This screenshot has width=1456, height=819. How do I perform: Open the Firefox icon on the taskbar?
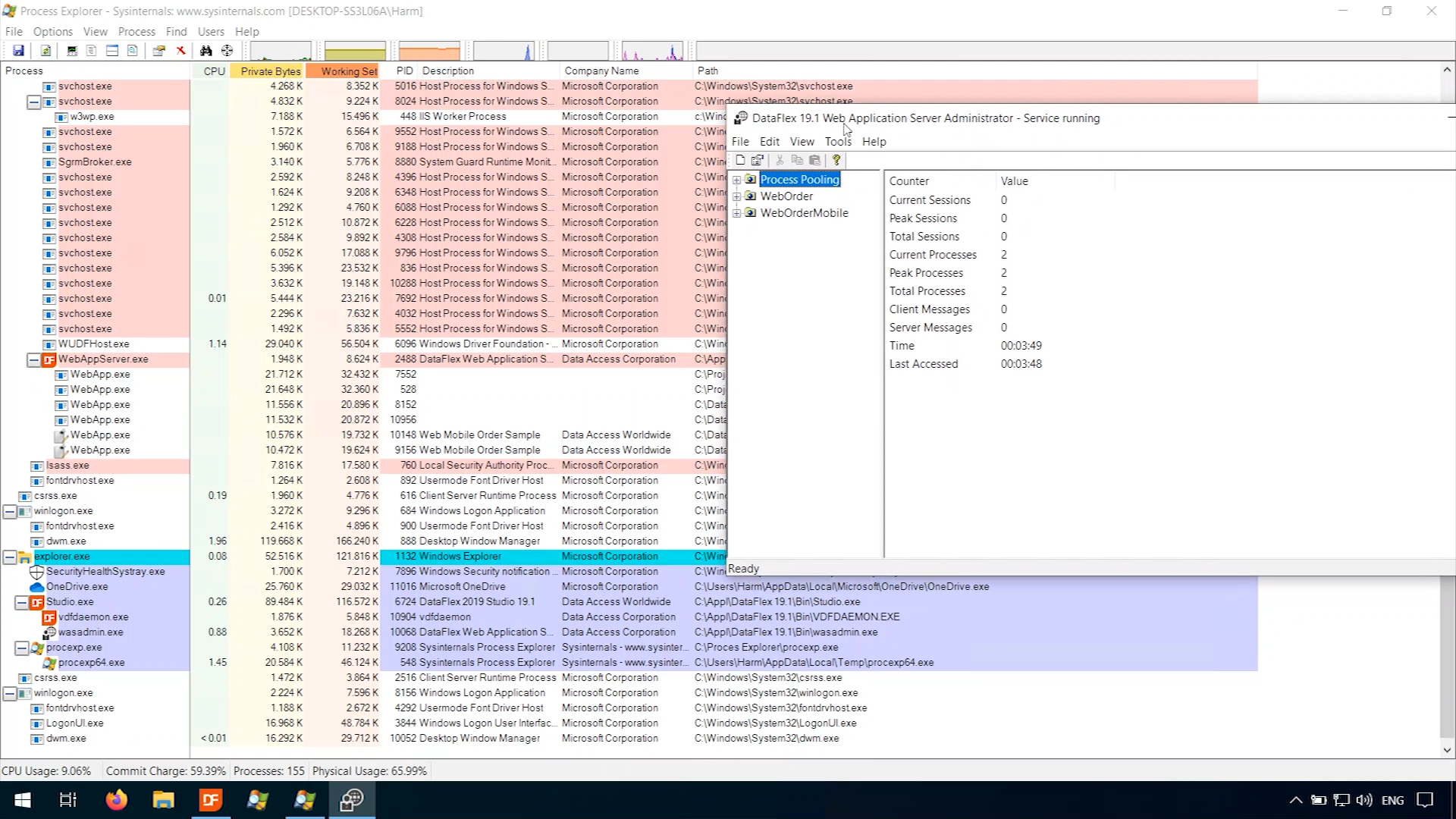116,800
